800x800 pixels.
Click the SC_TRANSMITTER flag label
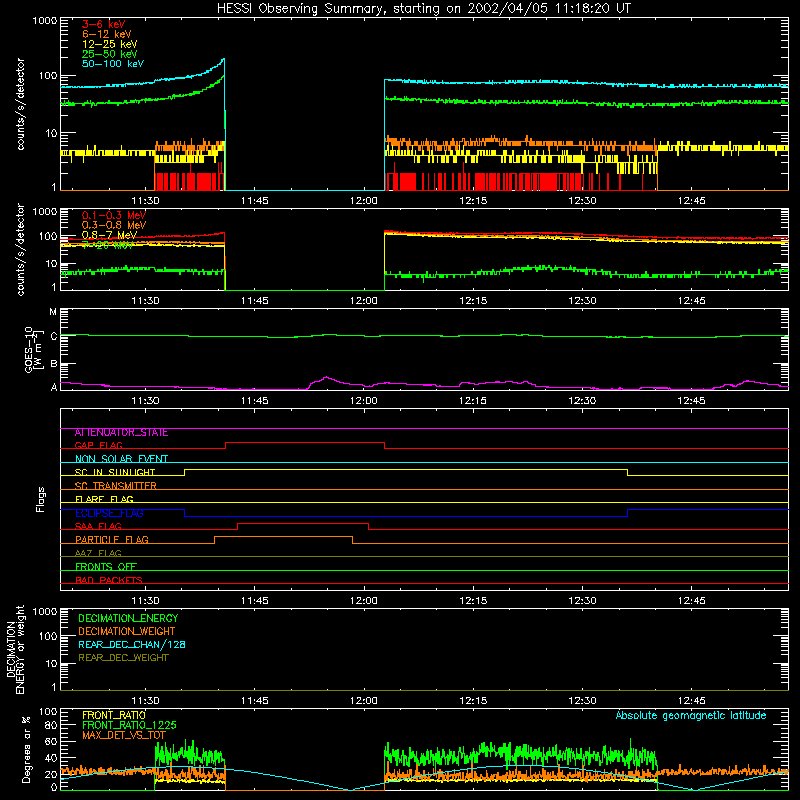click(x=115, y=486)
